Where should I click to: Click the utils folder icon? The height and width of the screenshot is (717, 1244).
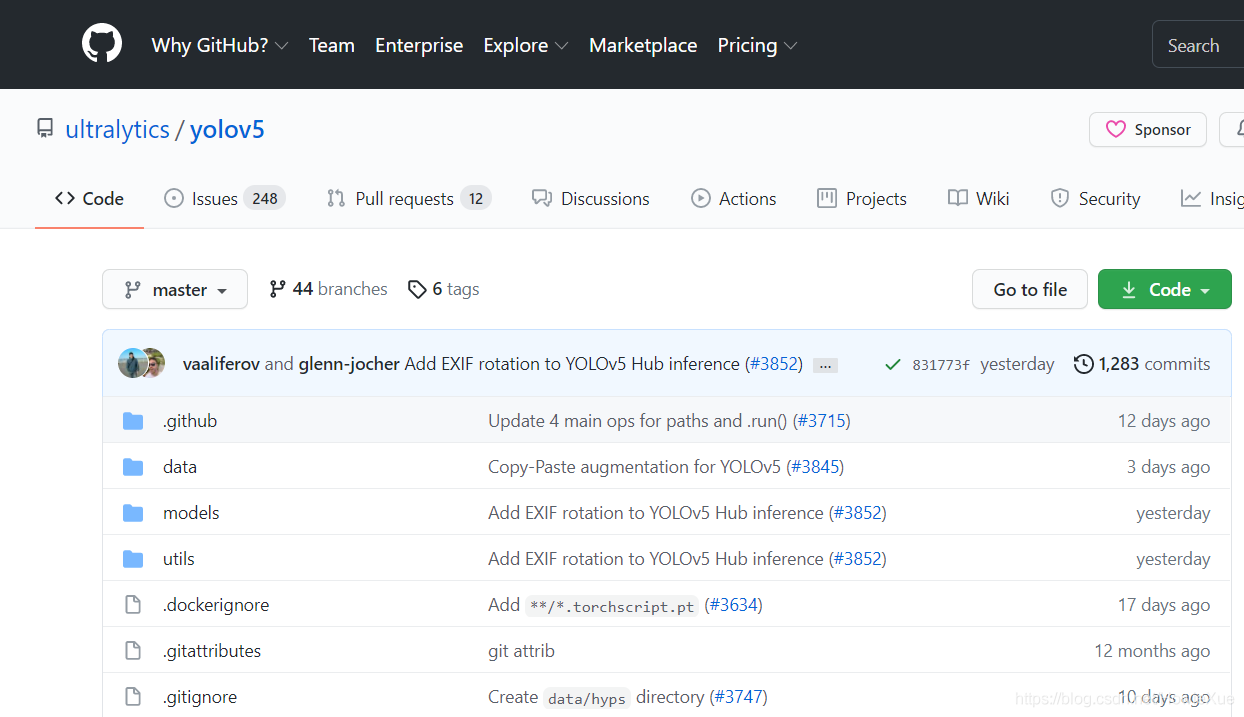pos(133,559)
